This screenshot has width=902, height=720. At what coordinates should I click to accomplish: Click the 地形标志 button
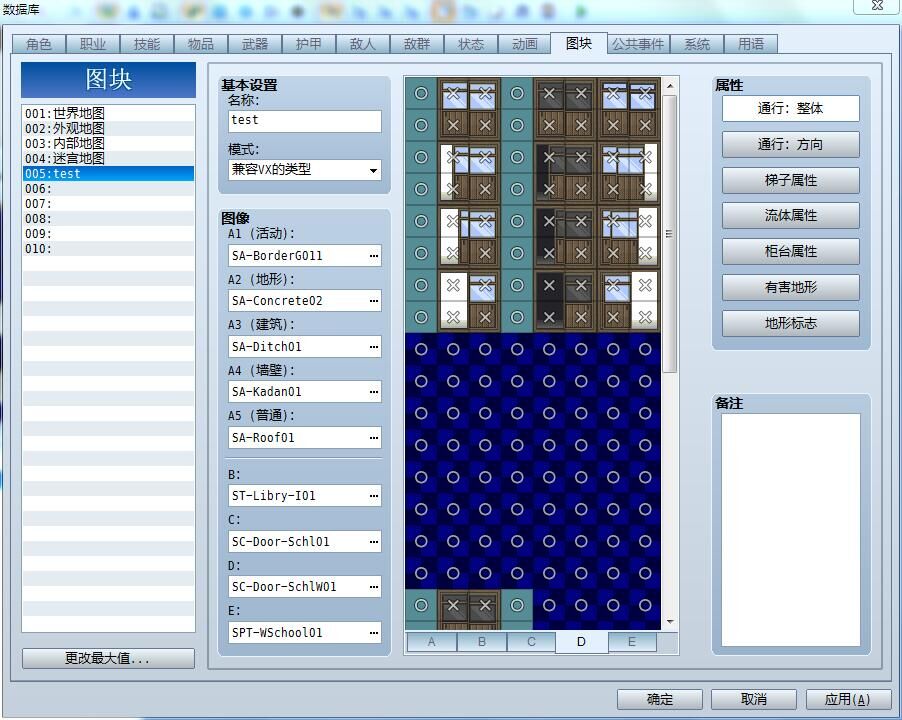tap(790, 323)
